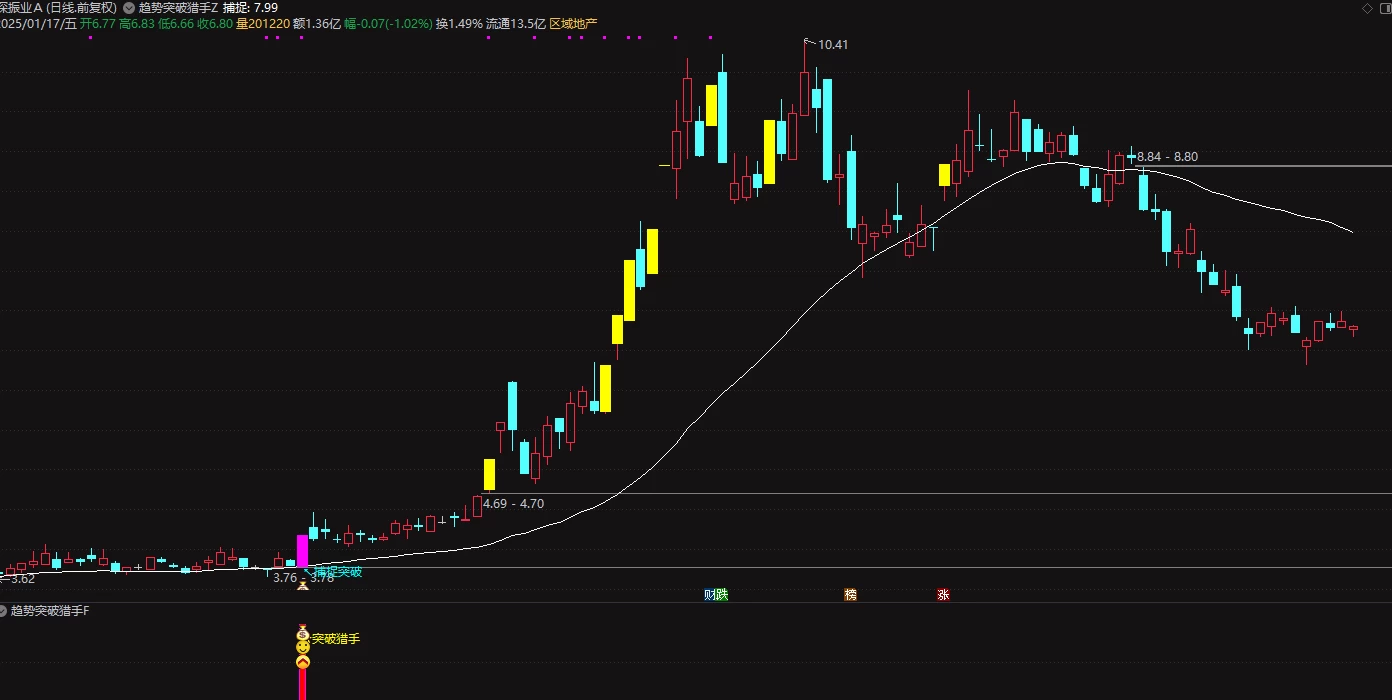Screen dimensions: 1392x700
Task: Click the 4.69 - 4.70 price level label
Action: [x=514, y=504]
